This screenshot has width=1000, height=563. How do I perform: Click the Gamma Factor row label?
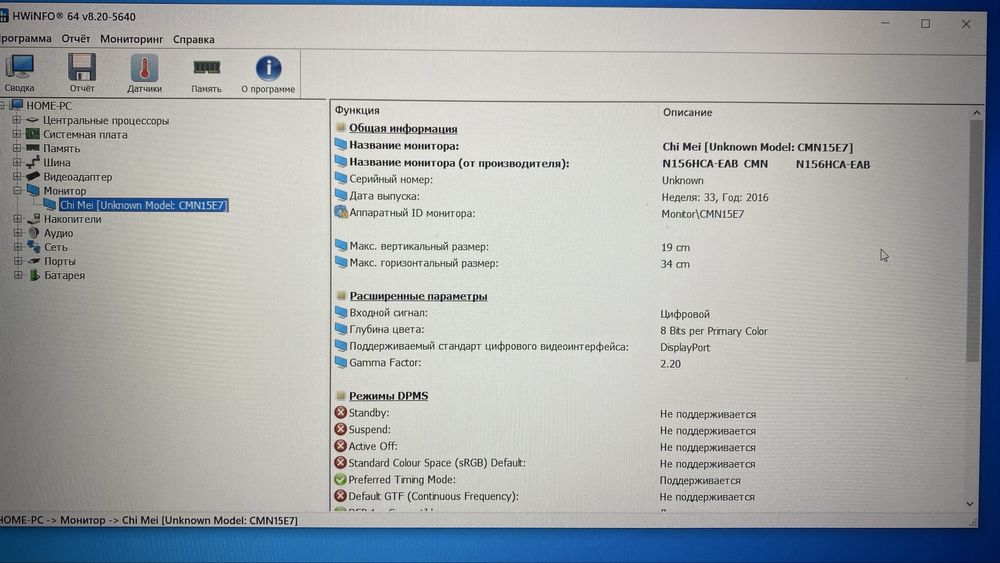(x=385, y=362)
